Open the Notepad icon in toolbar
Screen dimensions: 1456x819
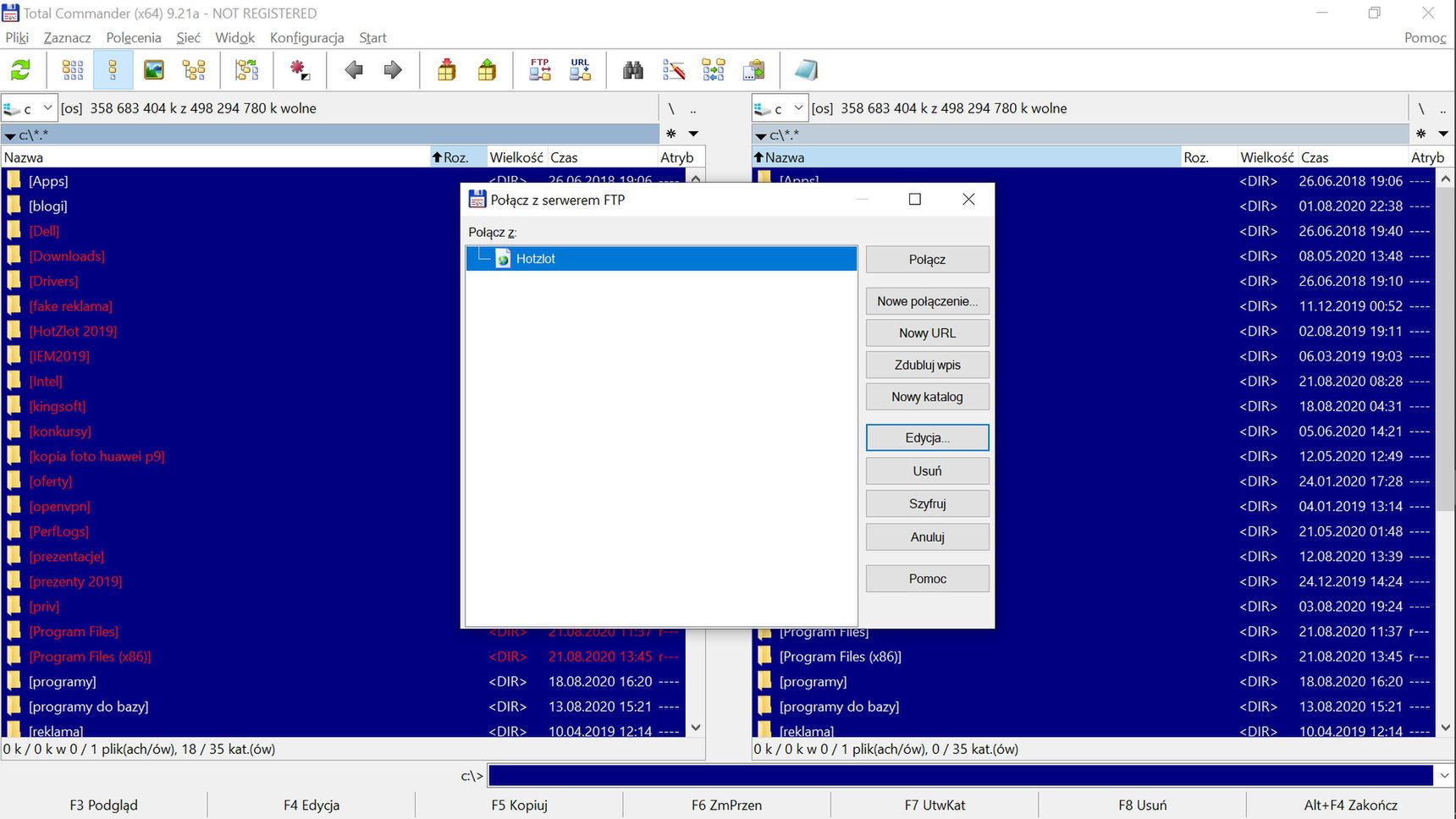(806, 70)
